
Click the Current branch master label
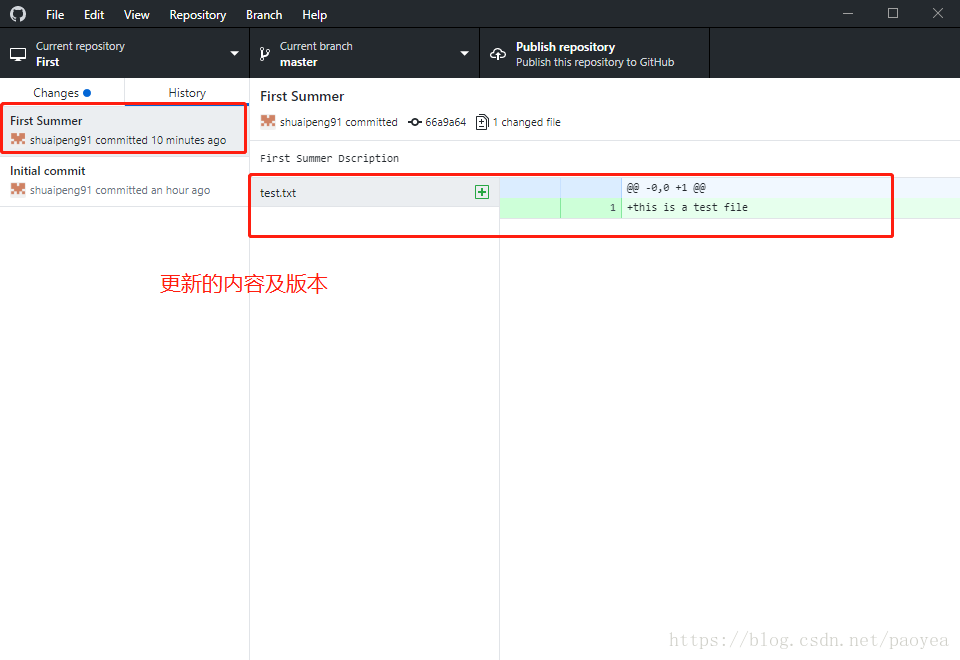click(x=316, y=54)
